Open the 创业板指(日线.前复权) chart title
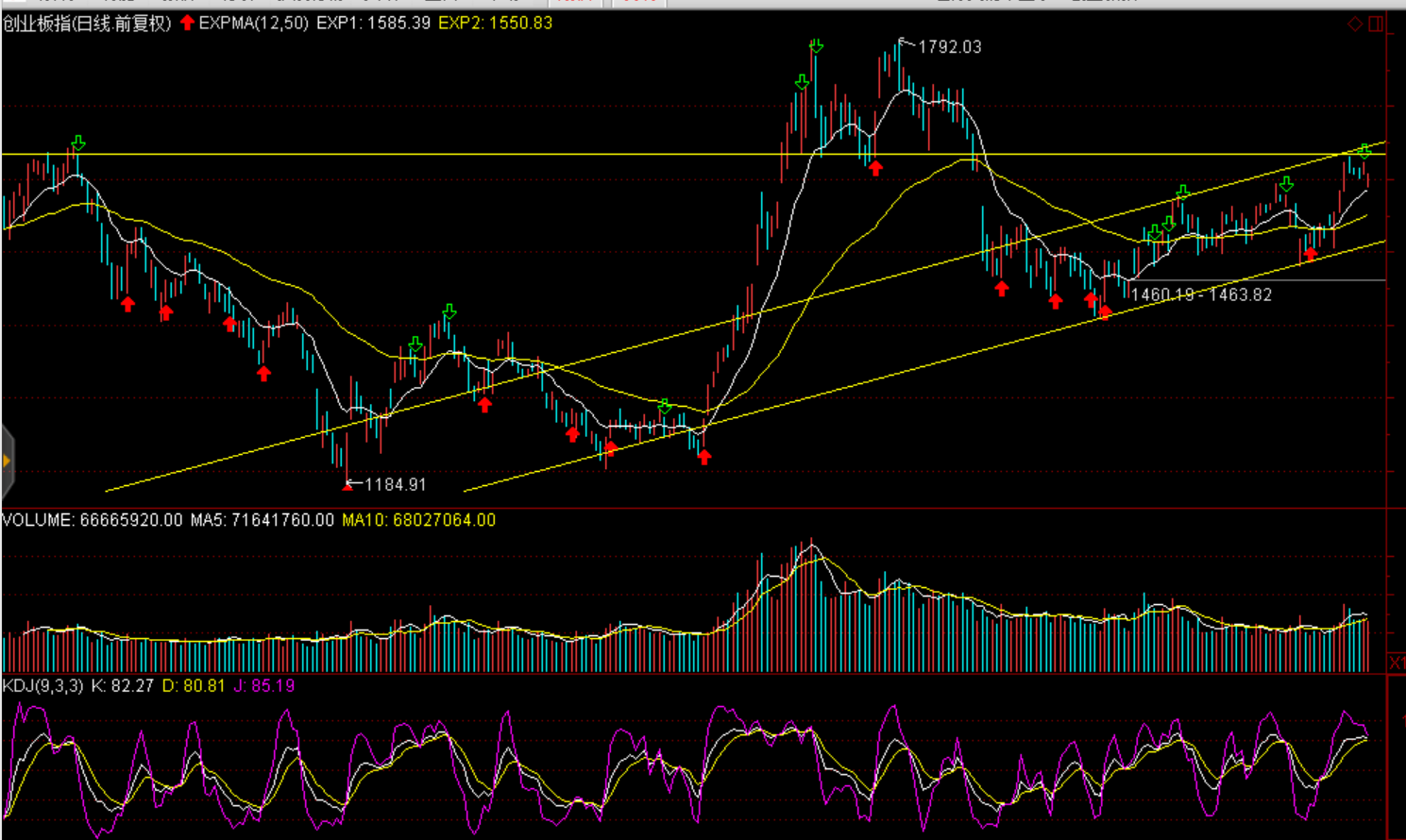The image size is (1406, 840). [x=87, y=24]
